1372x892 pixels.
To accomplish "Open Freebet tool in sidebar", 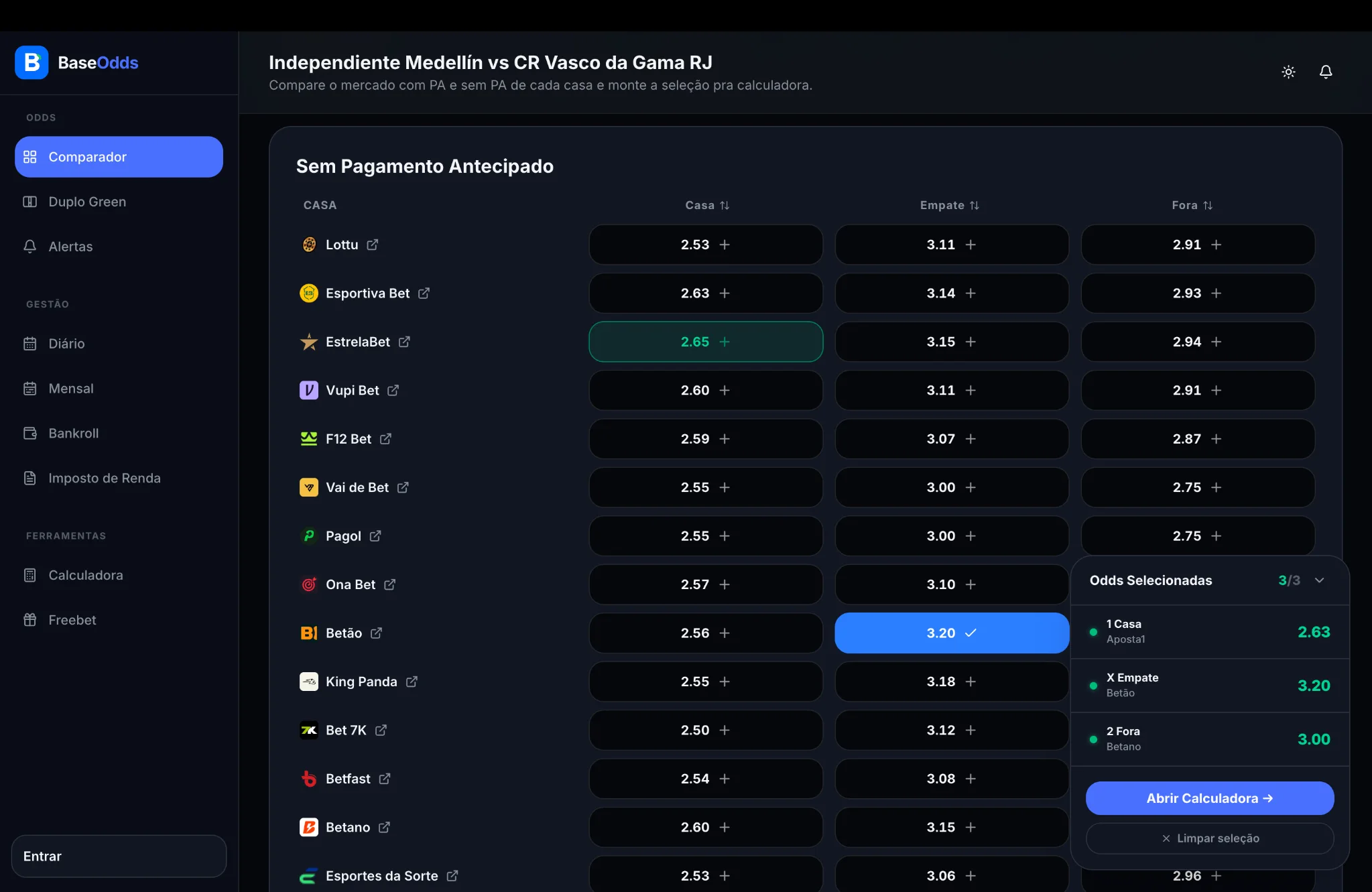I will click(x=119, y=621).
